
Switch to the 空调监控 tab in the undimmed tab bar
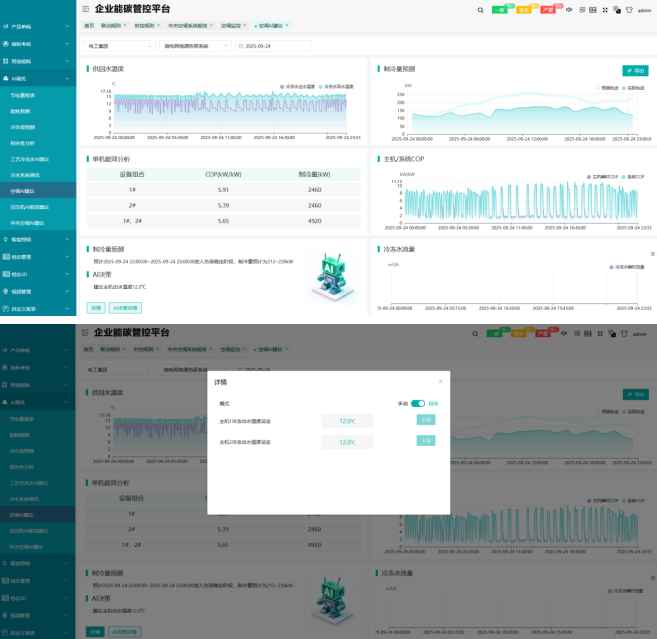tap(234, 26)
